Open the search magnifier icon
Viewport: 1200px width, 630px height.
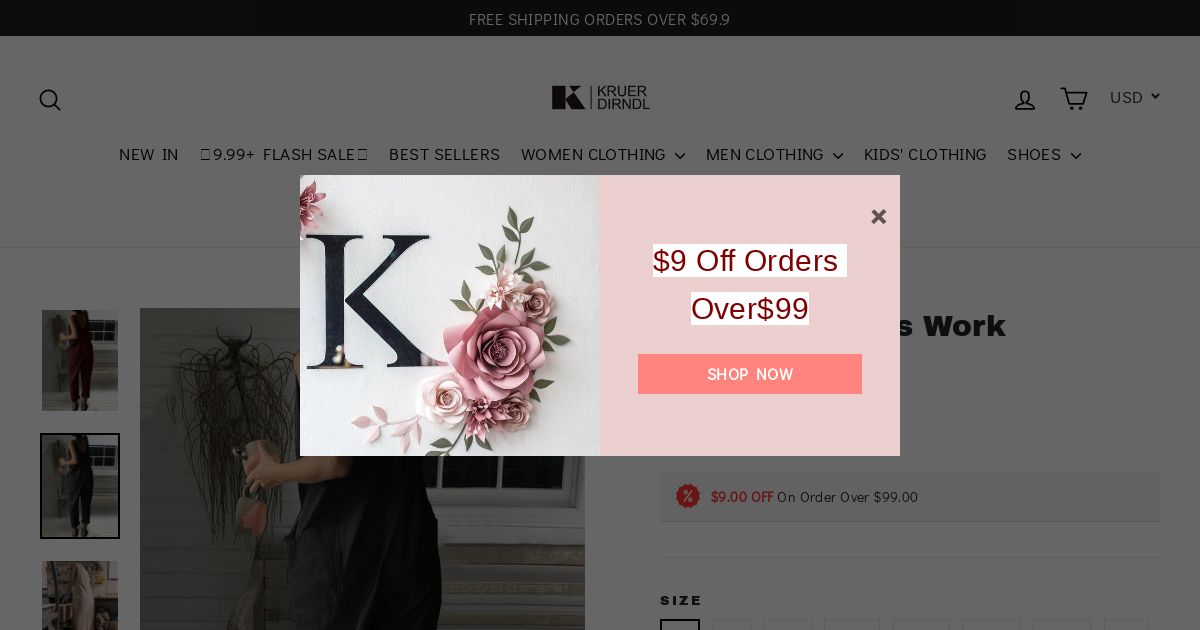50,100
